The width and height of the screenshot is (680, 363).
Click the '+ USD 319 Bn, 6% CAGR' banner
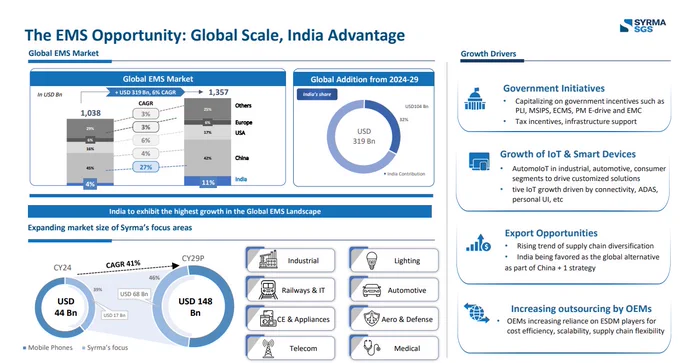(x=146, y=92)
